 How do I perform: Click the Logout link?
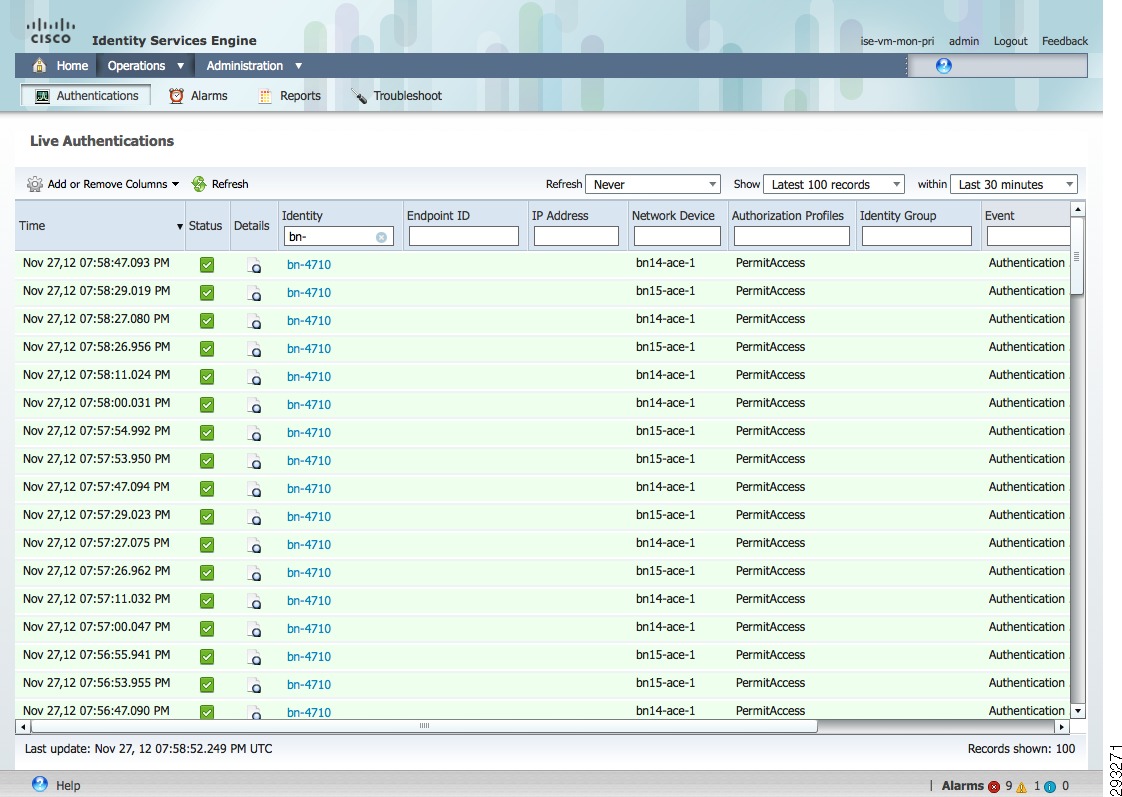point(1010,41)
